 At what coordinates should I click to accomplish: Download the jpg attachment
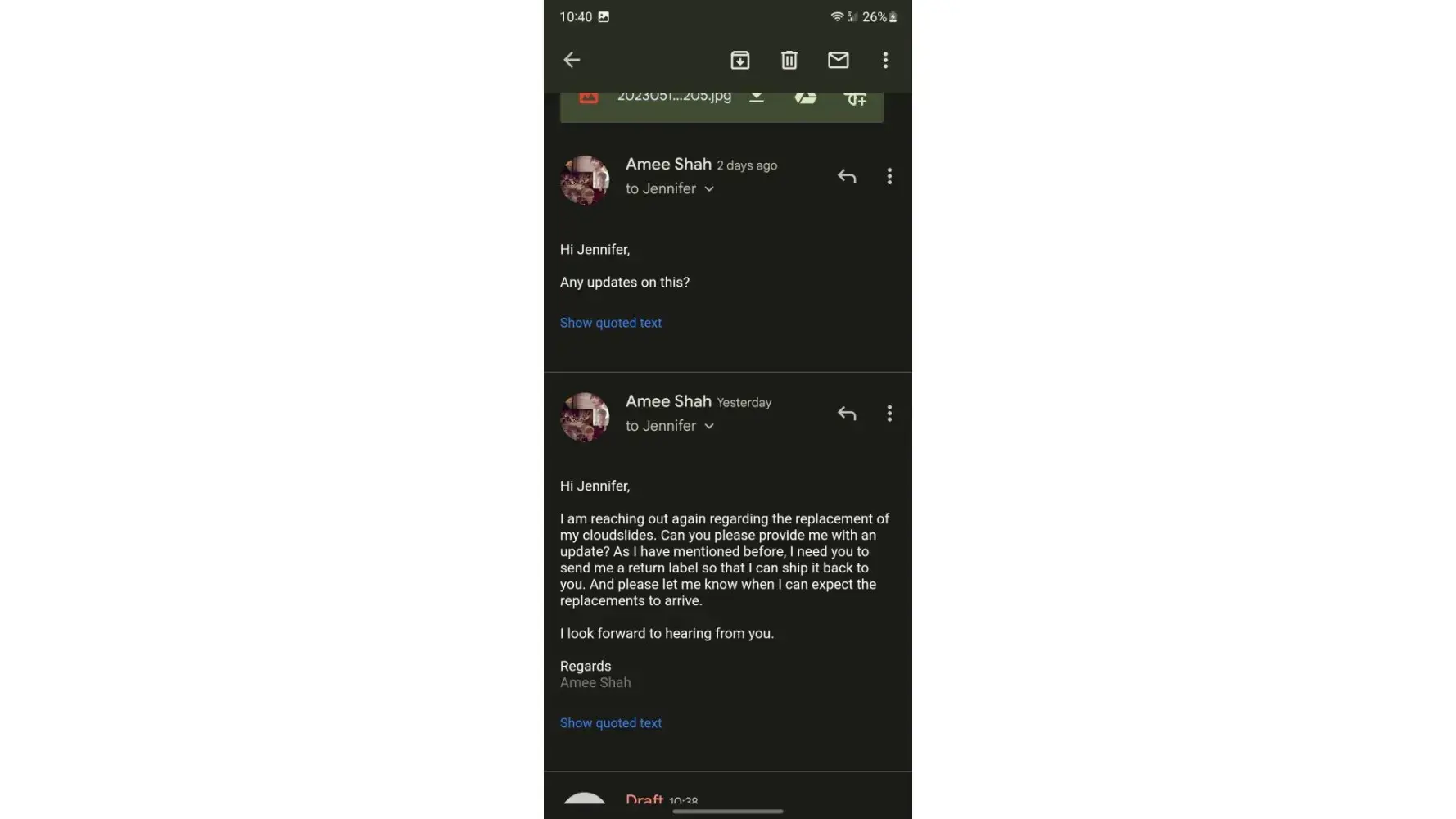pyautogui.click(x=757, y=97)
